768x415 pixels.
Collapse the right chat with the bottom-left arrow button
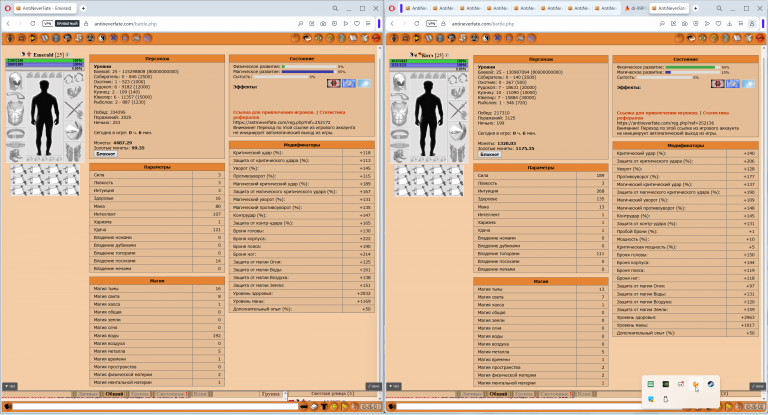click(x=394, y=387)
